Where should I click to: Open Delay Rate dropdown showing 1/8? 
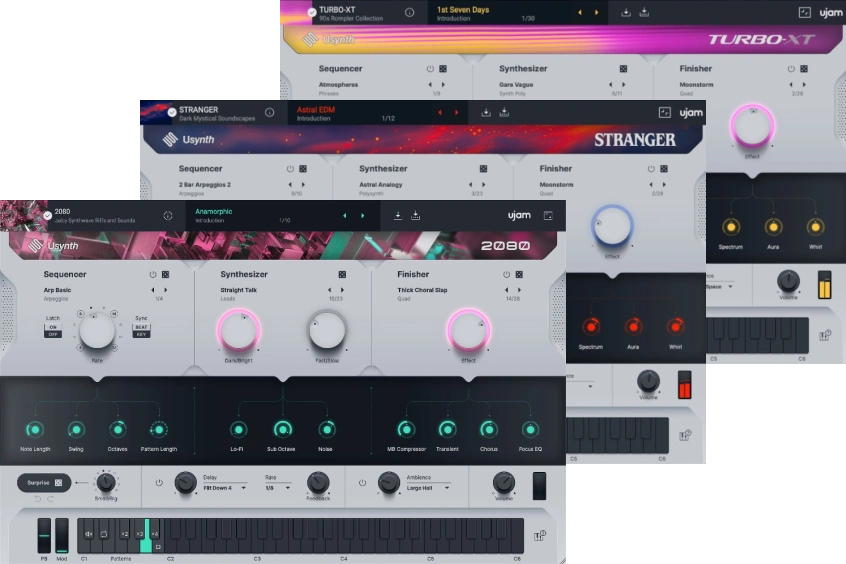point(278,488)
